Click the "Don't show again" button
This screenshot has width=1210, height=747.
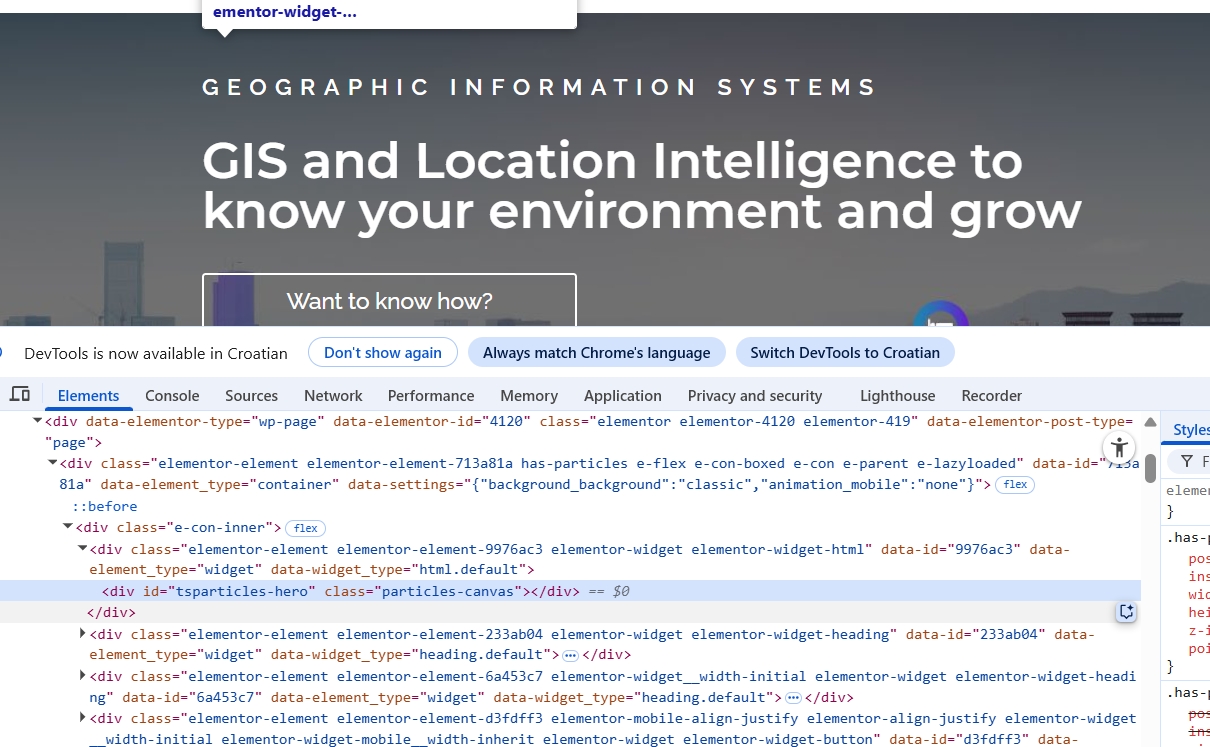pyautogui.click(x=382, y=352)
